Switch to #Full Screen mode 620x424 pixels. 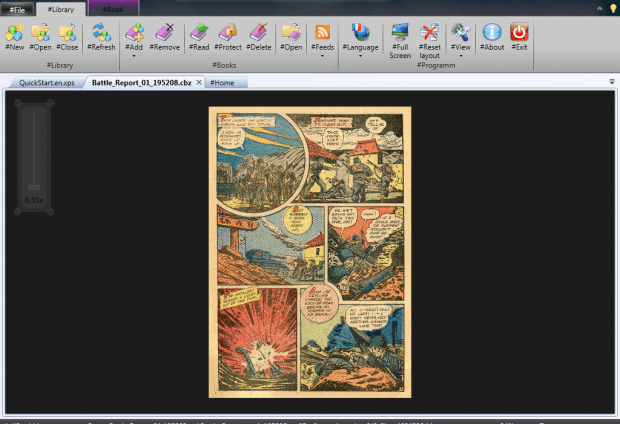click(x=400, y=32)
